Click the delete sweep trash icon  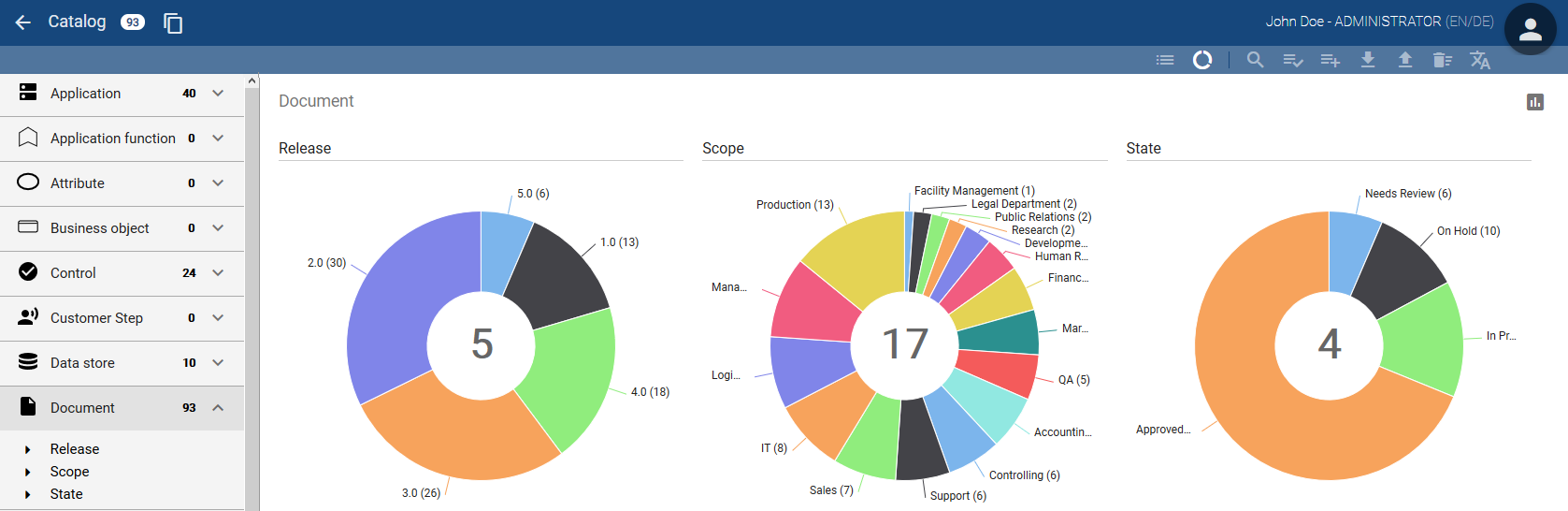coord(1443,60)
